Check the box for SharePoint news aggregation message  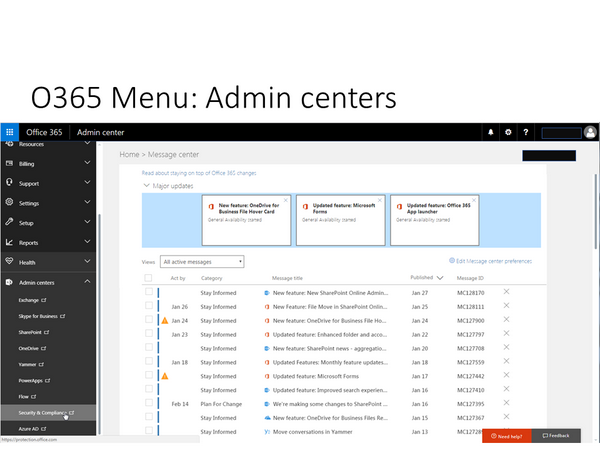(149, 347)
